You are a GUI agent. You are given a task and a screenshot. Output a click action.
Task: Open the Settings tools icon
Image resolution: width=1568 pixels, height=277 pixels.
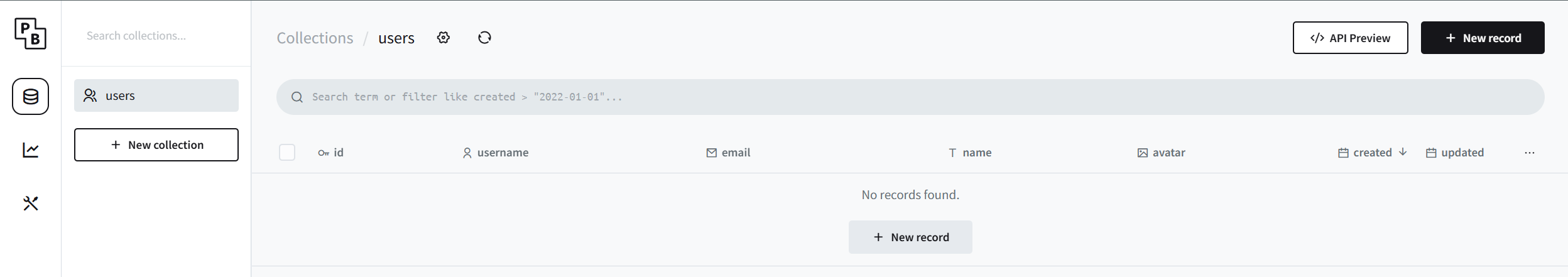(x=30, y=204)
